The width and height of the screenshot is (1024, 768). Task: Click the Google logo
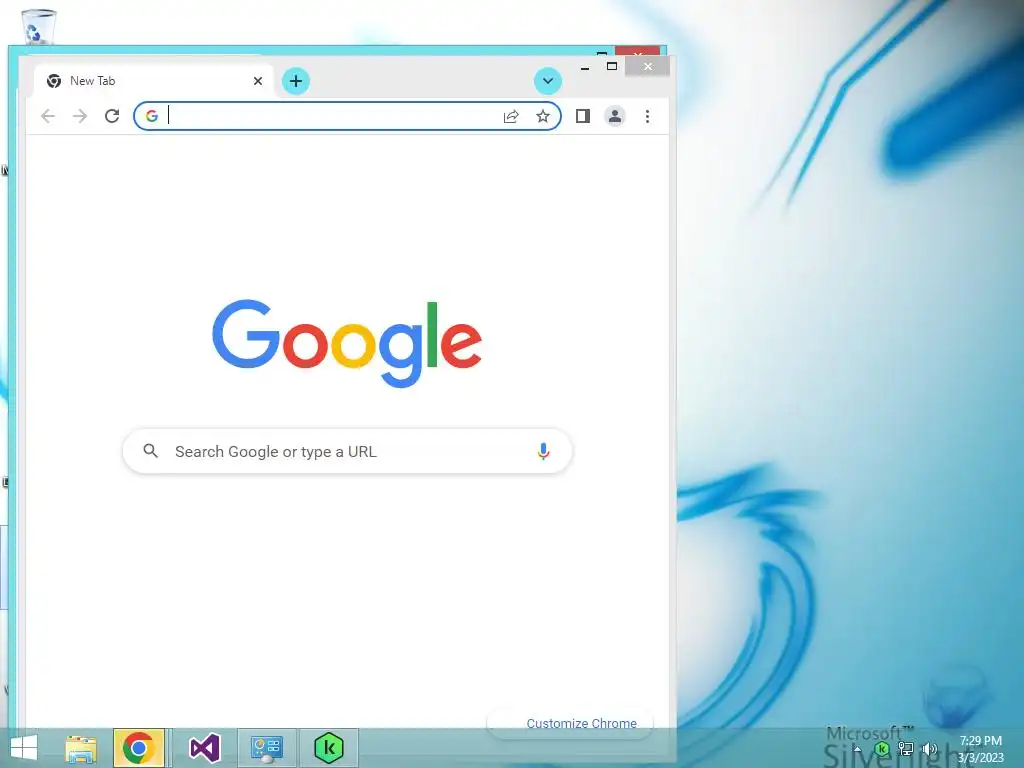click(347, 344)
